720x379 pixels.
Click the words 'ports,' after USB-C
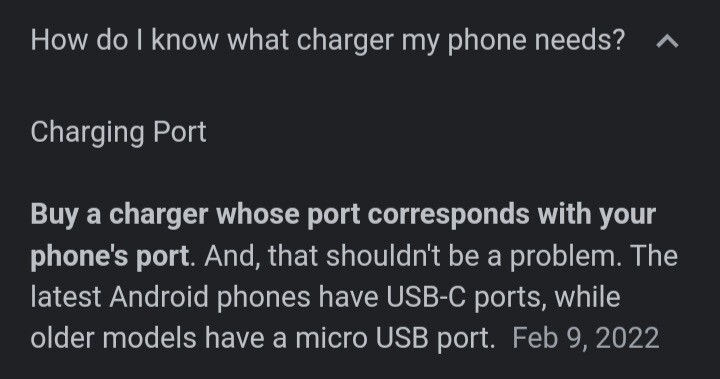pyautogui.click(x=510, y=297)
